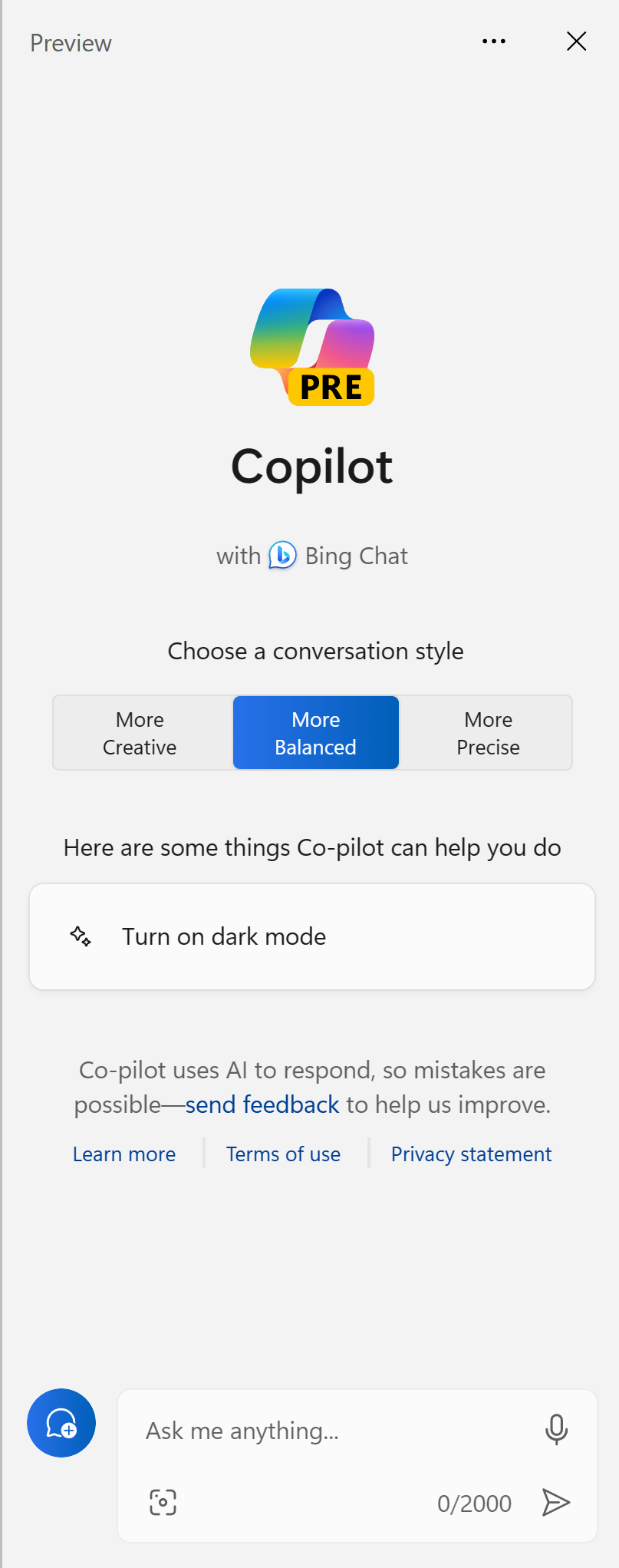
Task: Open the three-dots more options menu
Action: click(494, 41)
